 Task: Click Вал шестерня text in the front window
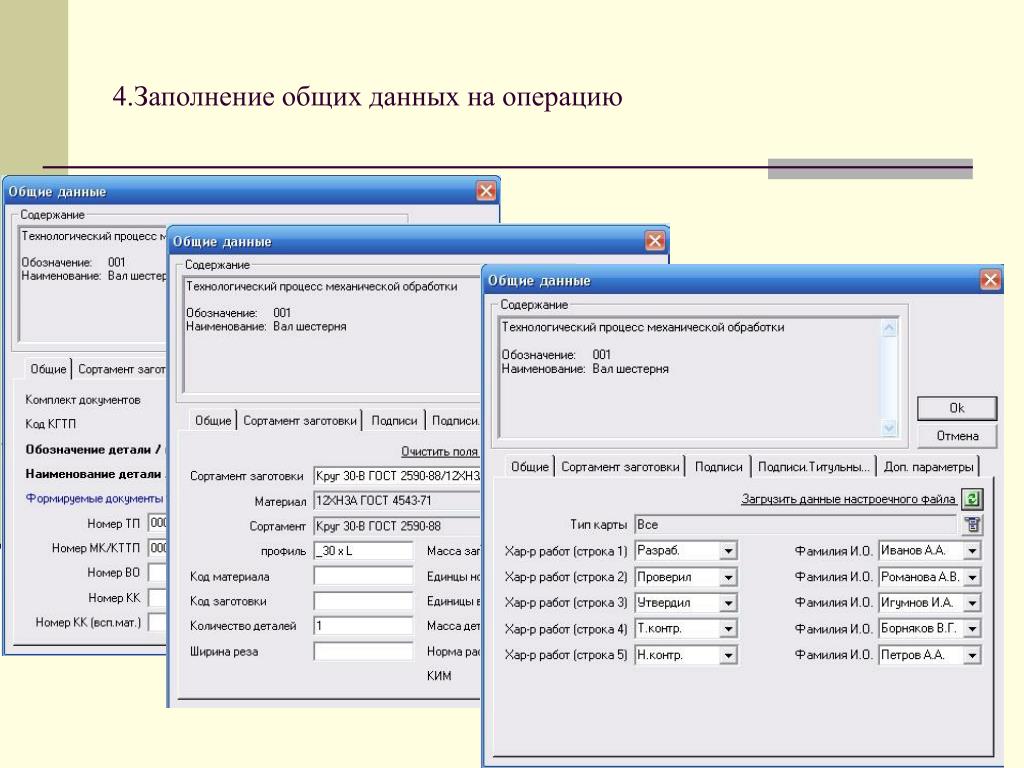(630, 368)
